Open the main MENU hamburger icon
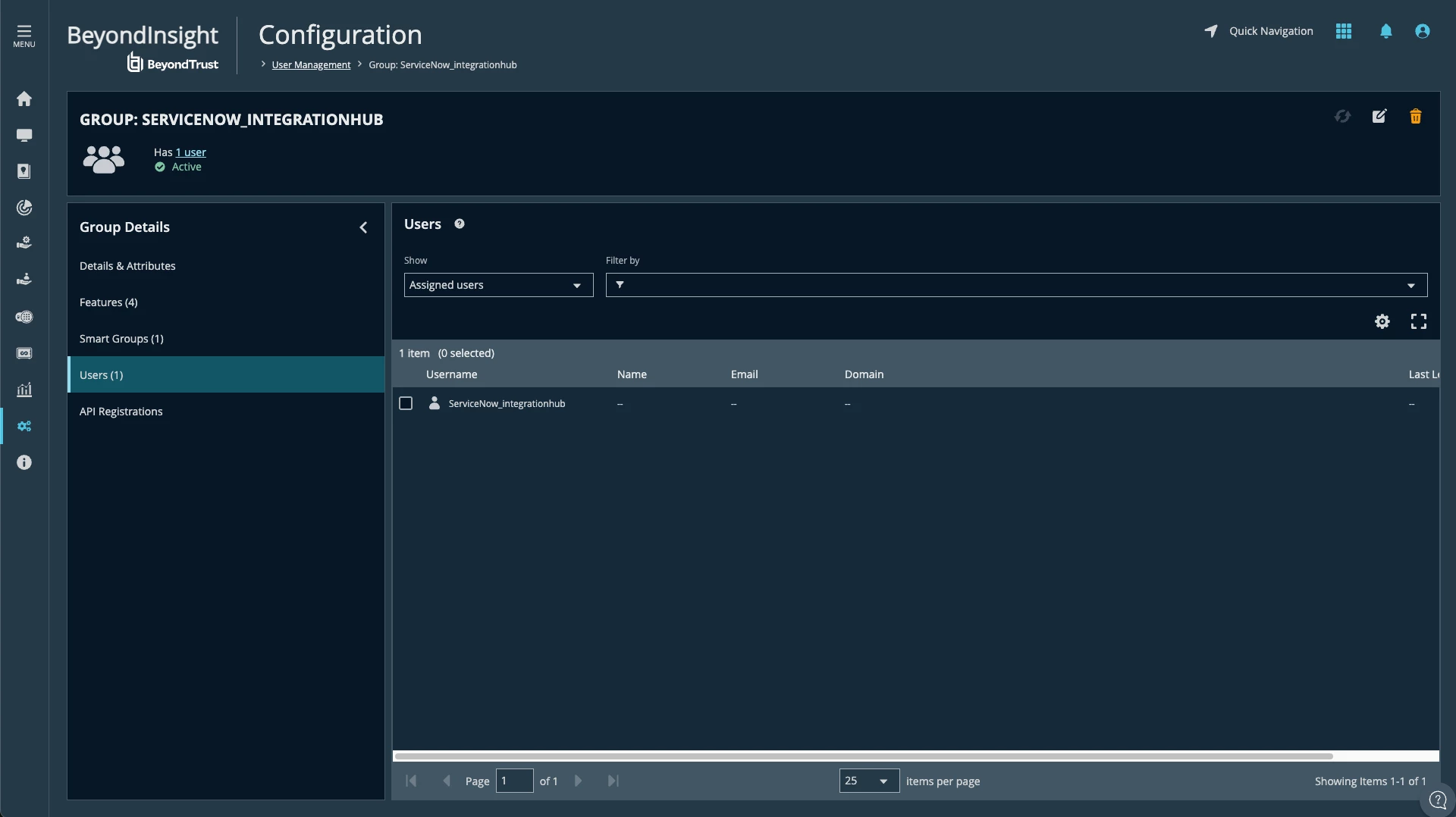 point(24,36)
